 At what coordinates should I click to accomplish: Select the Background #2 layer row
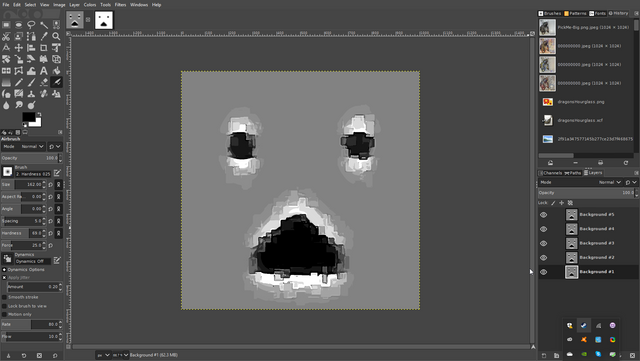[588, 258]
